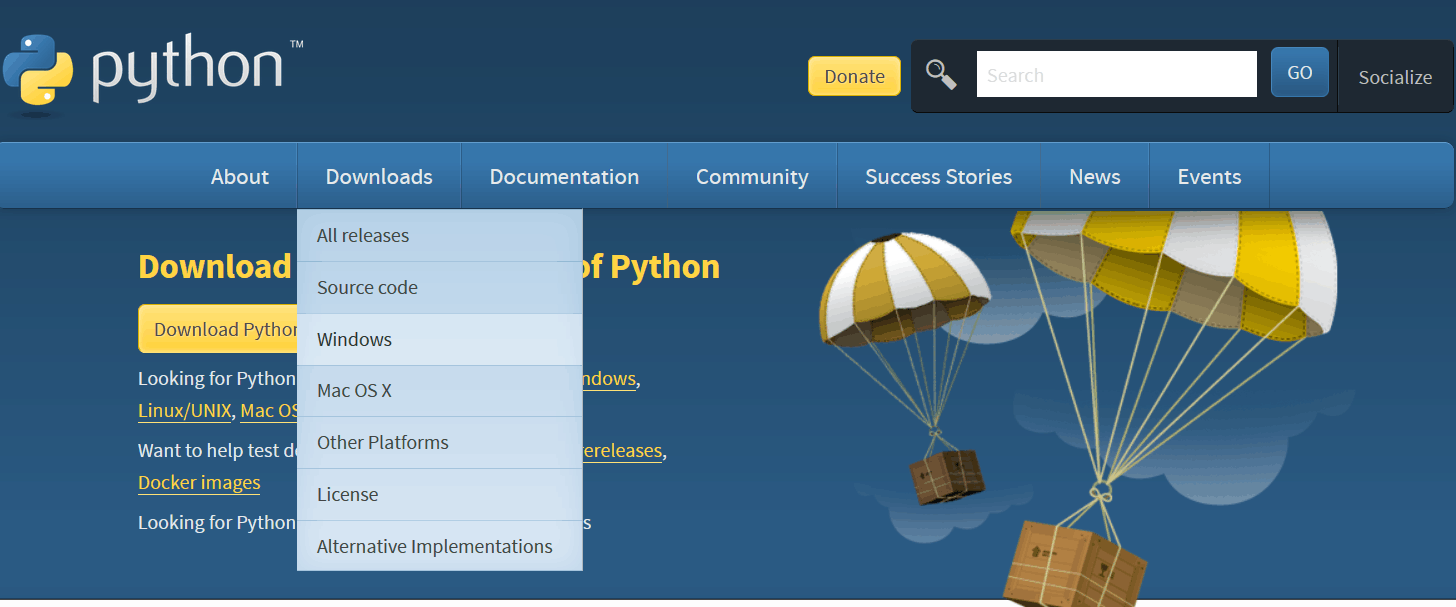Select Source code in Downloads dropdown
Image resolution: width=1456 pixels, height=607 pixels.
pyautogui.click(x=440, y=288)
